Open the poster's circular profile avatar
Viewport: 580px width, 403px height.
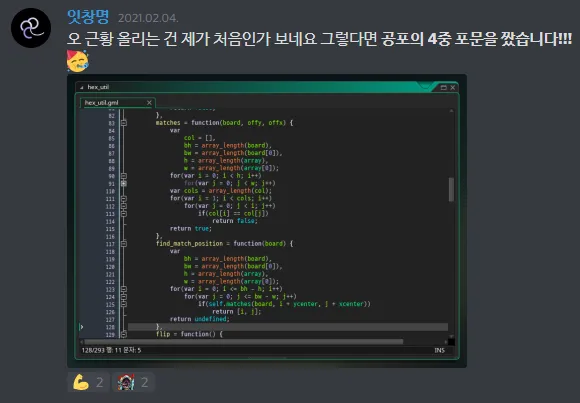31,28
